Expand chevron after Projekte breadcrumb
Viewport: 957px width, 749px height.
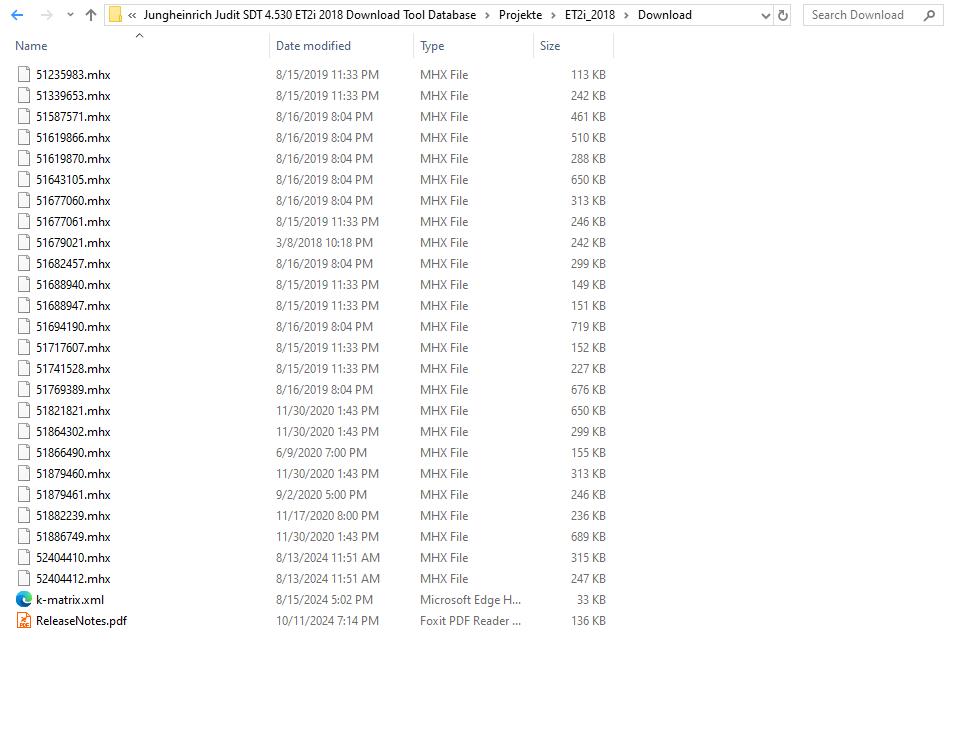pyautogui.click(x=553, y=15)
